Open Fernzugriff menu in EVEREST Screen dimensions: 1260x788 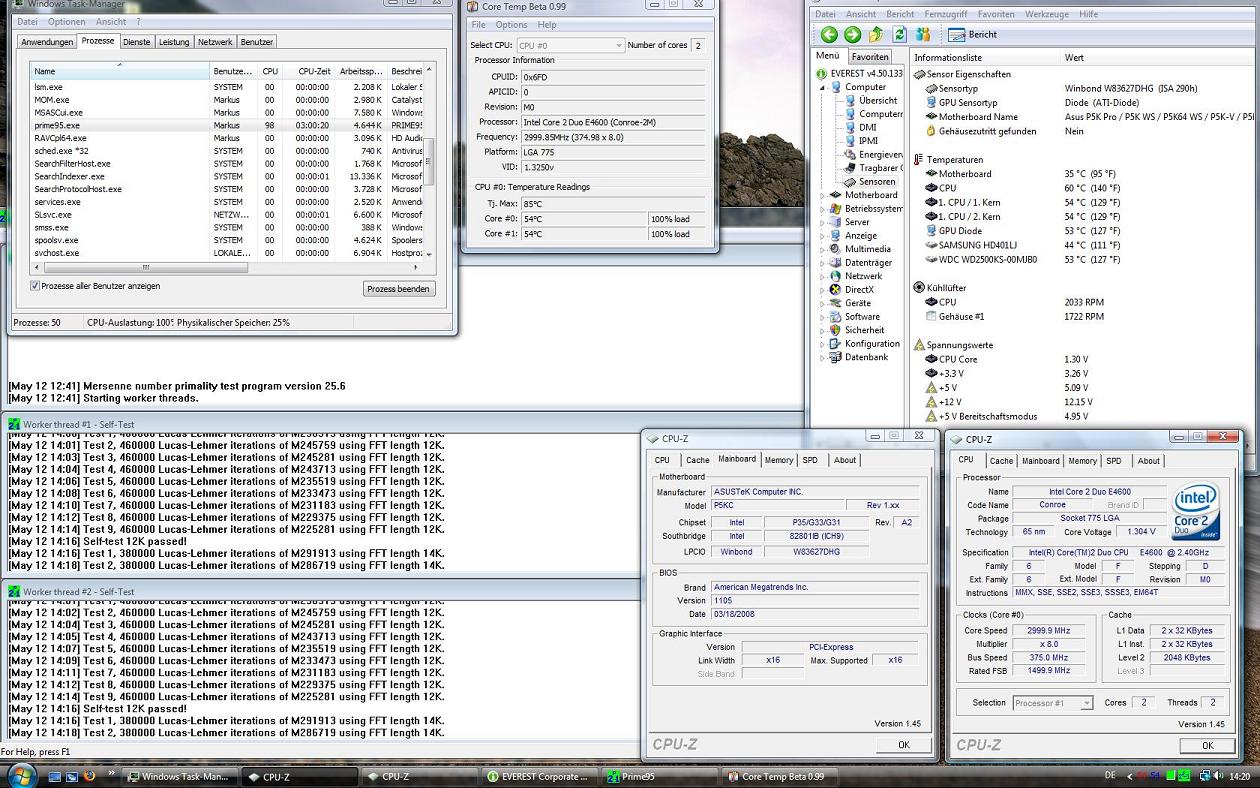point(945,15)
